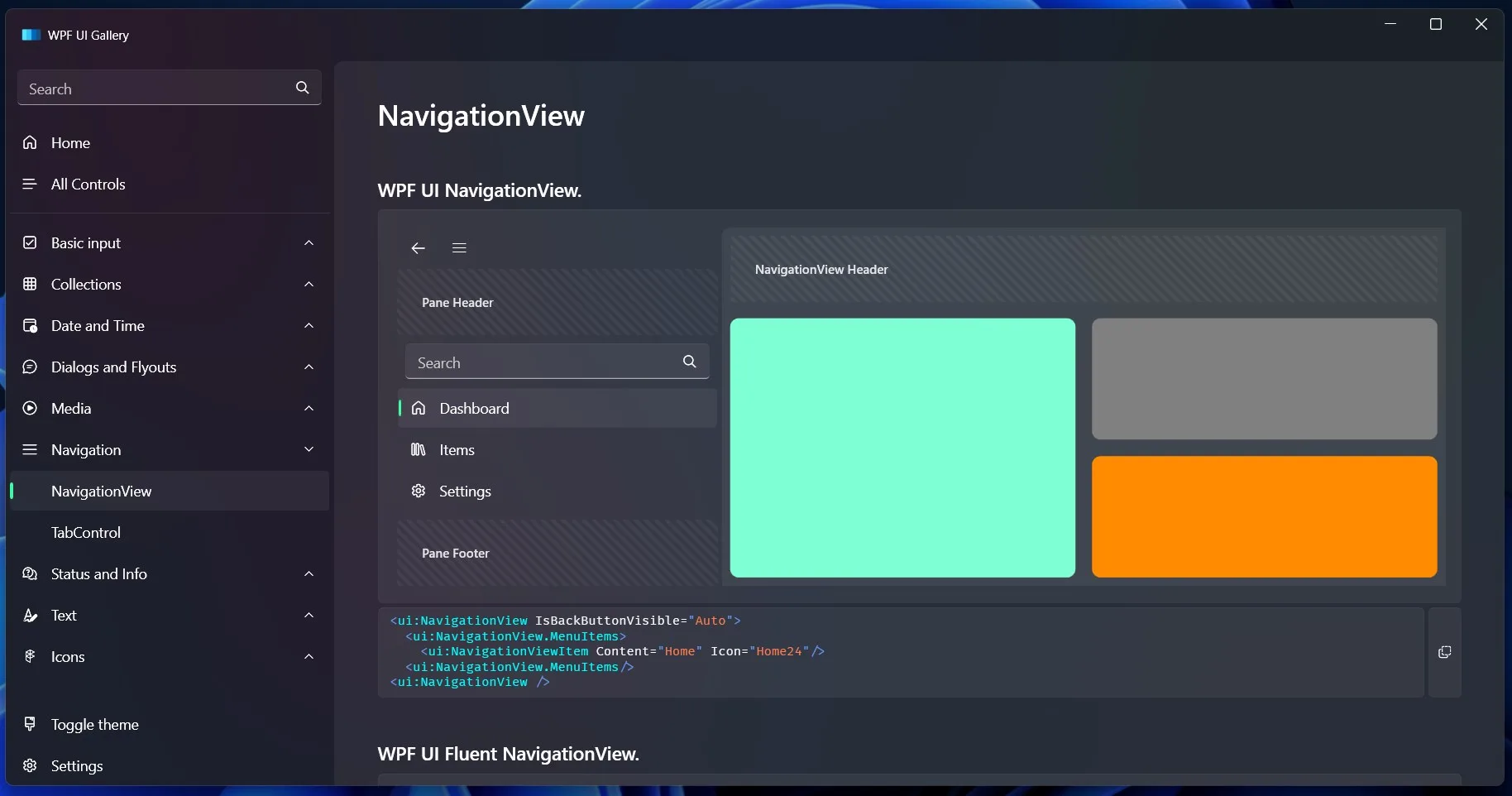Viewport: 1512px width, 796px height.
Task: Expand the Date and Time chevron
Action: pyautogui.click(x=309, y=325)
